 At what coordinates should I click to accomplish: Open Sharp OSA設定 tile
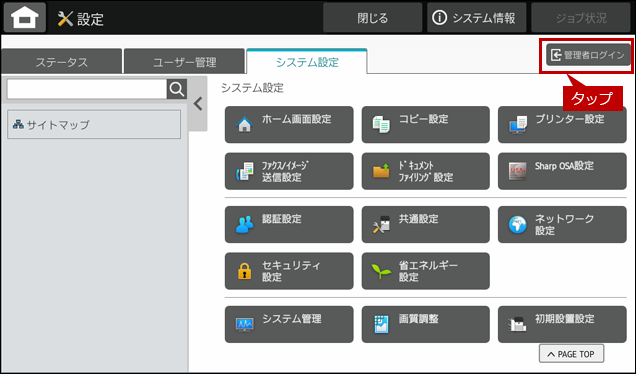pos(562,171)
